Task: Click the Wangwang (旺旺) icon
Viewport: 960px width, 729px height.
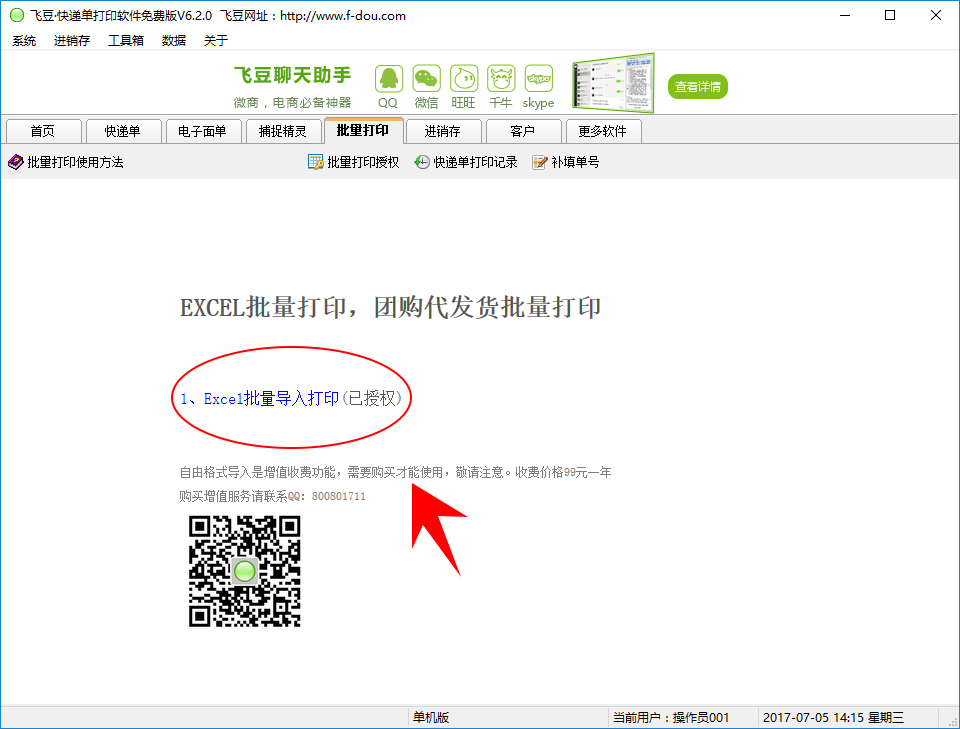Action: pyautogui.click(x=464, y=79)
